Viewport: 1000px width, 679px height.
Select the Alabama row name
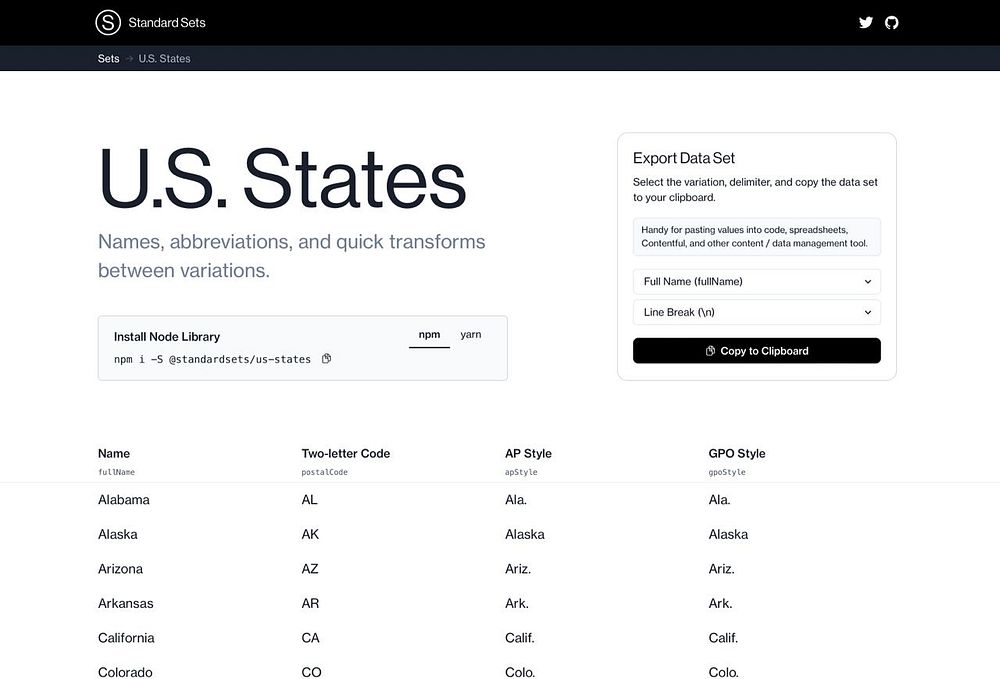(124, 500)
